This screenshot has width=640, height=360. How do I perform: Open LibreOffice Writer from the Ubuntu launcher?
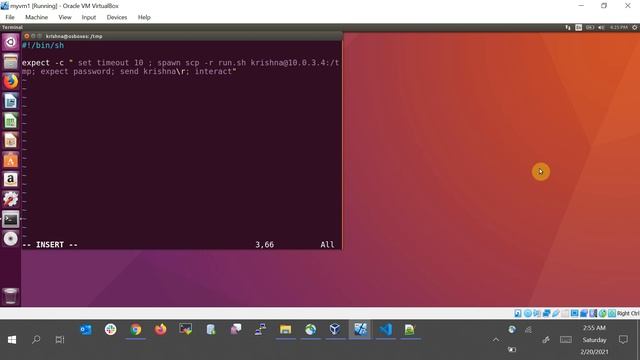point(11,101)
